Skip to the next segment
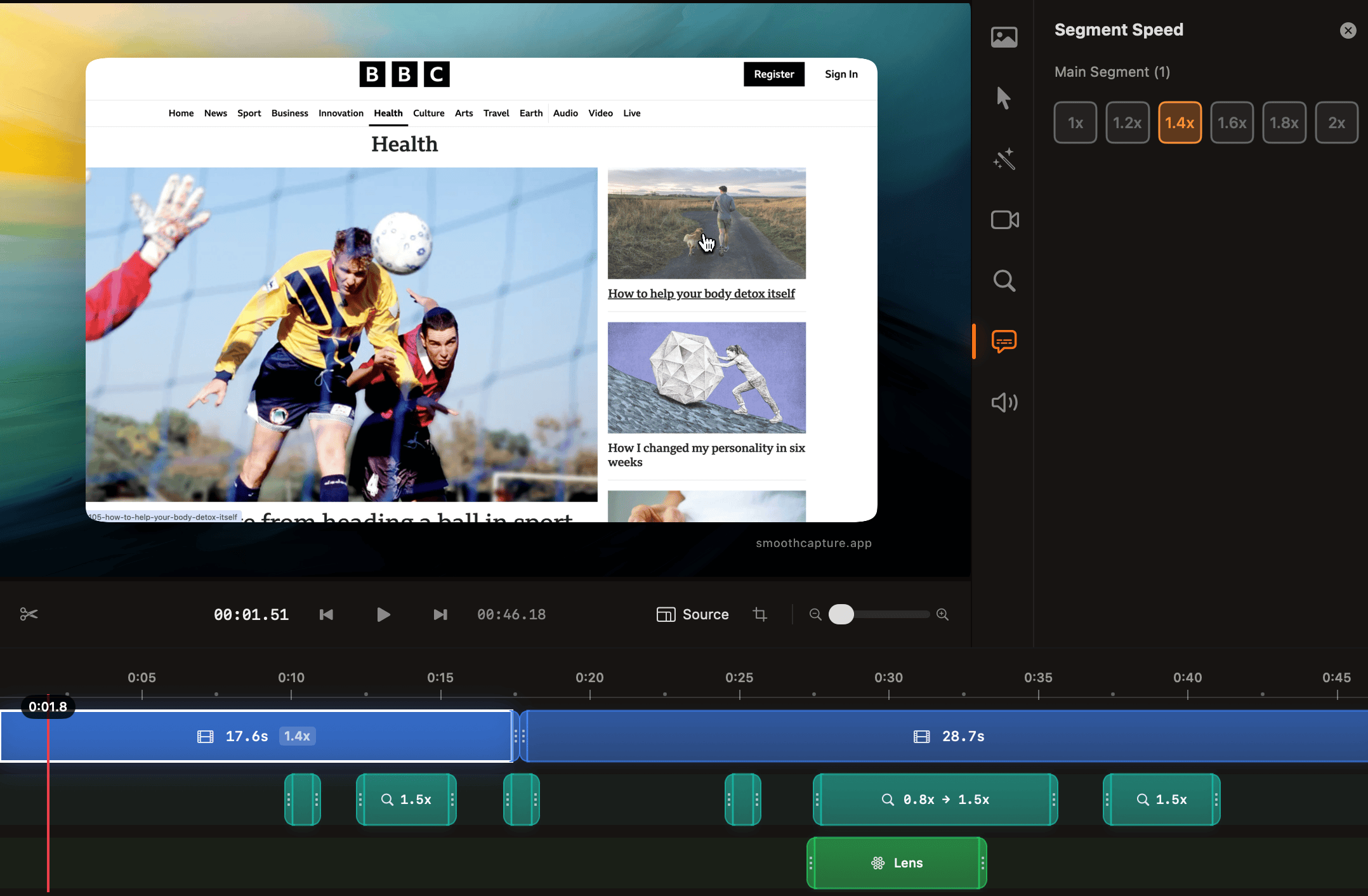 pos(440,614)
